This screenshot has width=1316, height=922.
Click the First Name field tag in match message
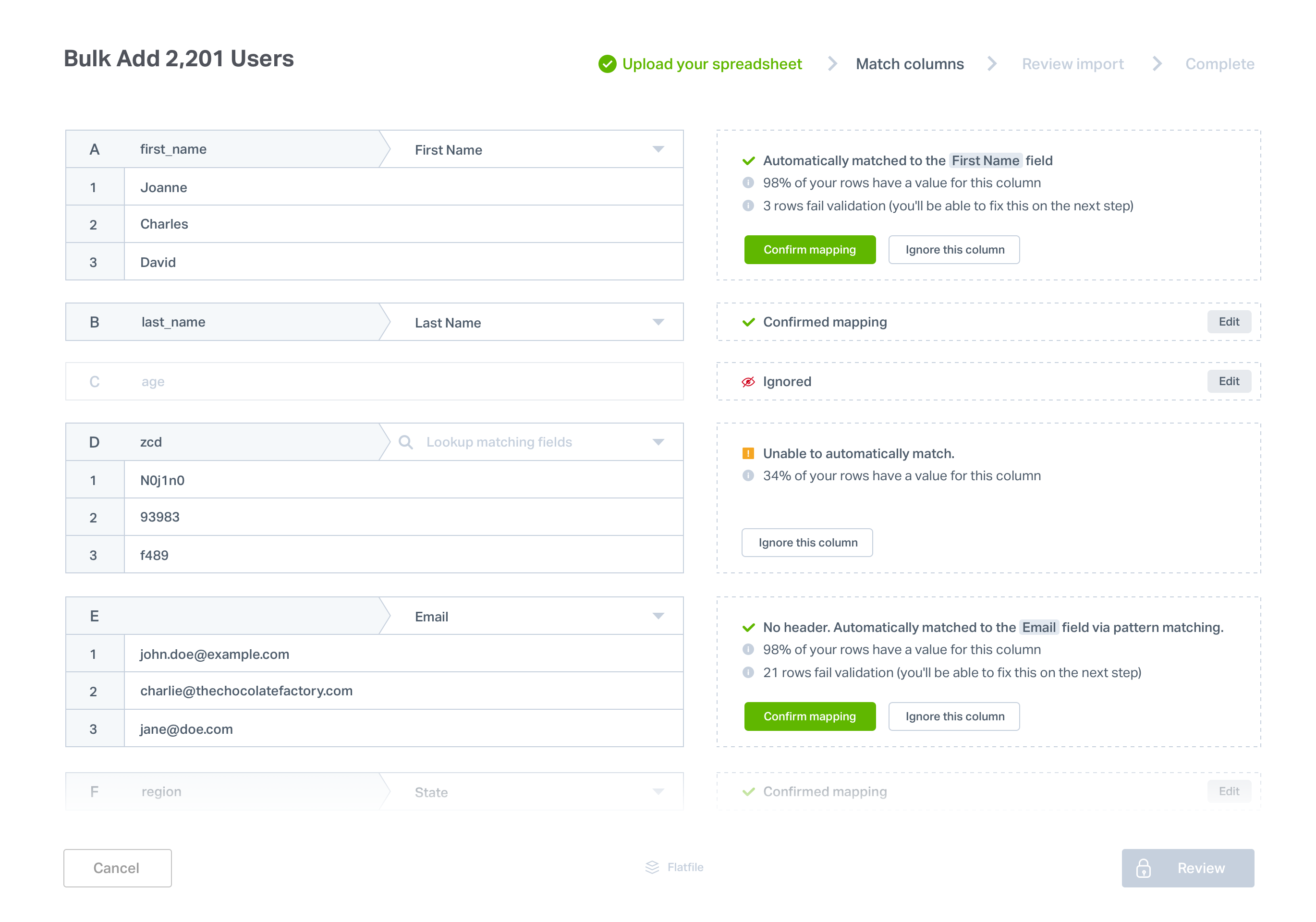point(985,160)
